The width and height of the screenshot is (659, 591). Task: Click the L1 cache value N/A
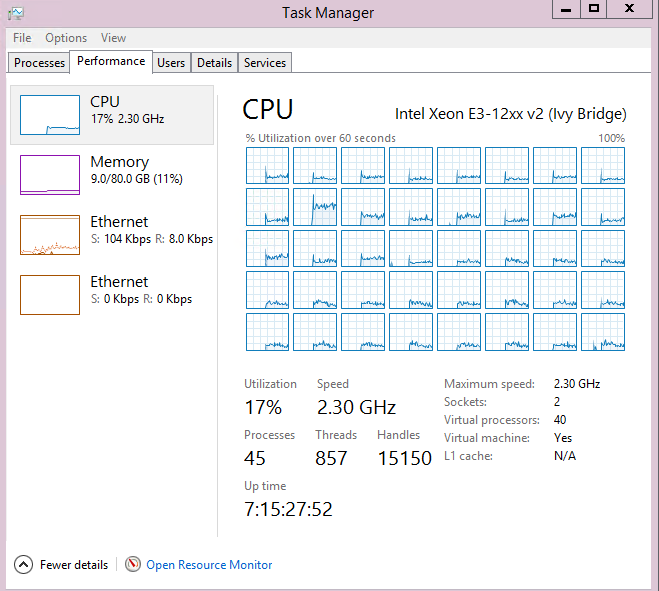565,456
